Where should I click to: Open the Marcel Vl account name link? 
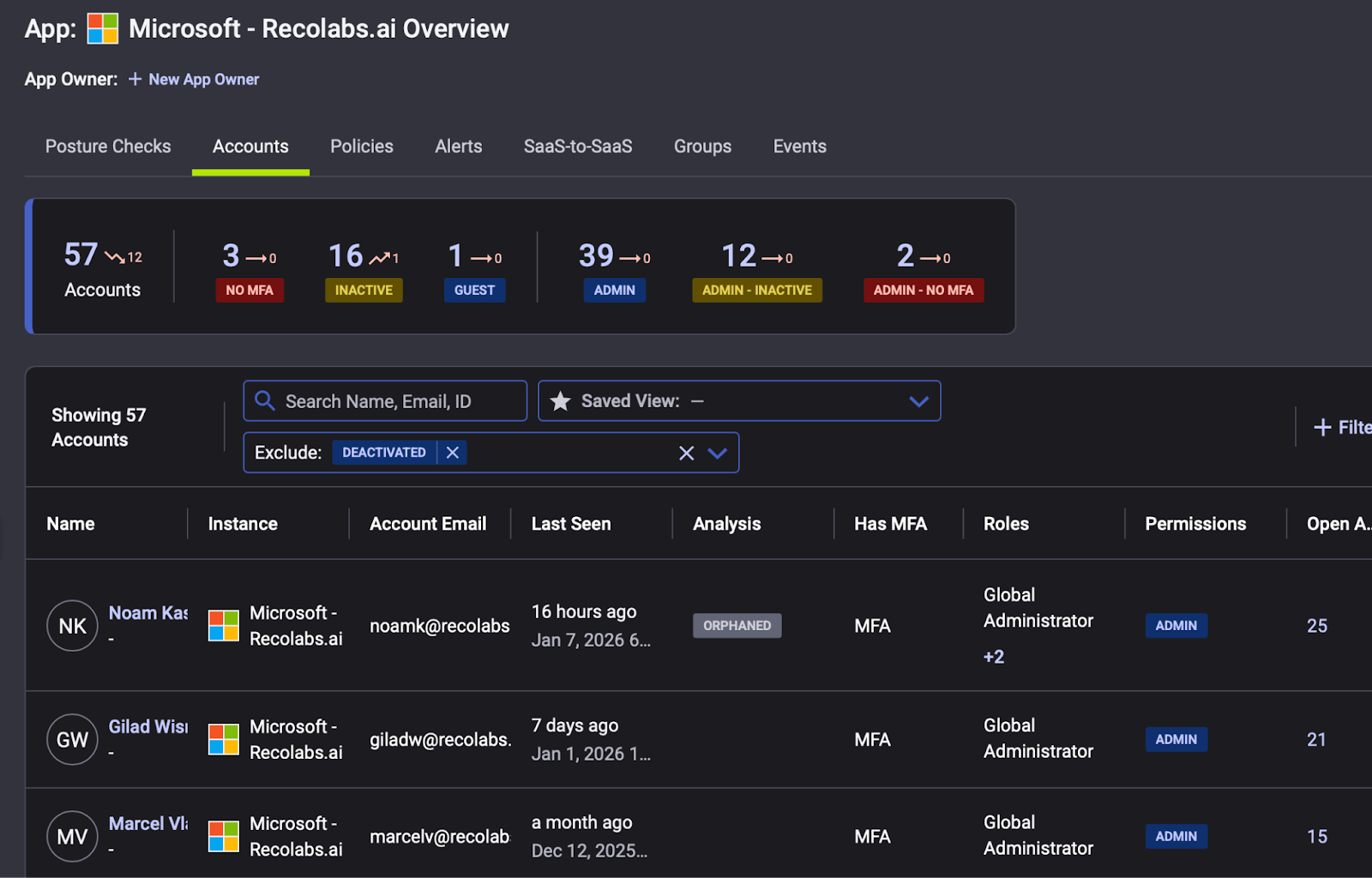tap(148, 823)
